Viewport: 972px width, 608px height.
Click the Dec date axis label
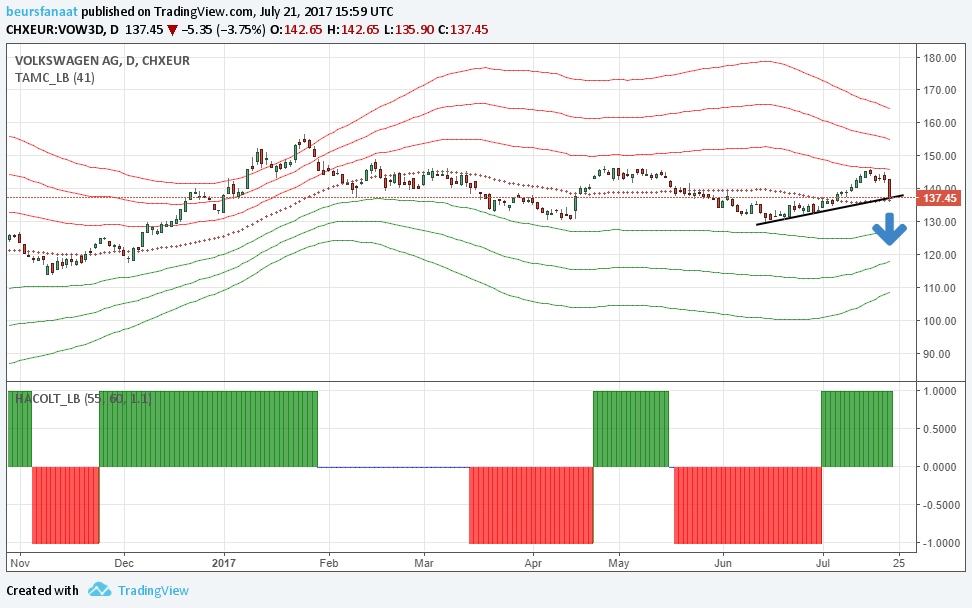pyautogui.click(x=124, y=563)
